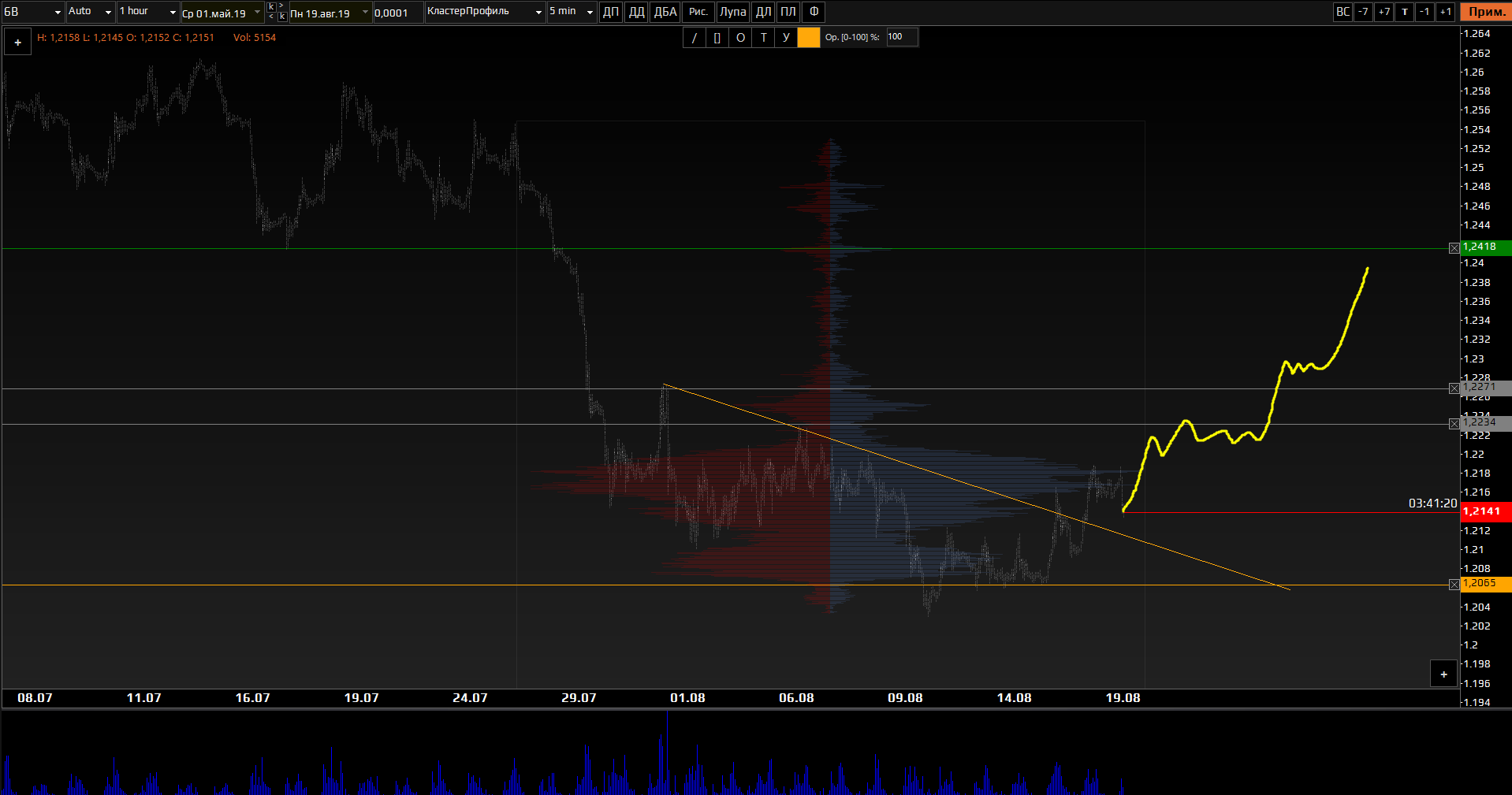
Task: Toggle the Лупа magnifier mode
Action: pyautogui.click(x=732, y=12)
